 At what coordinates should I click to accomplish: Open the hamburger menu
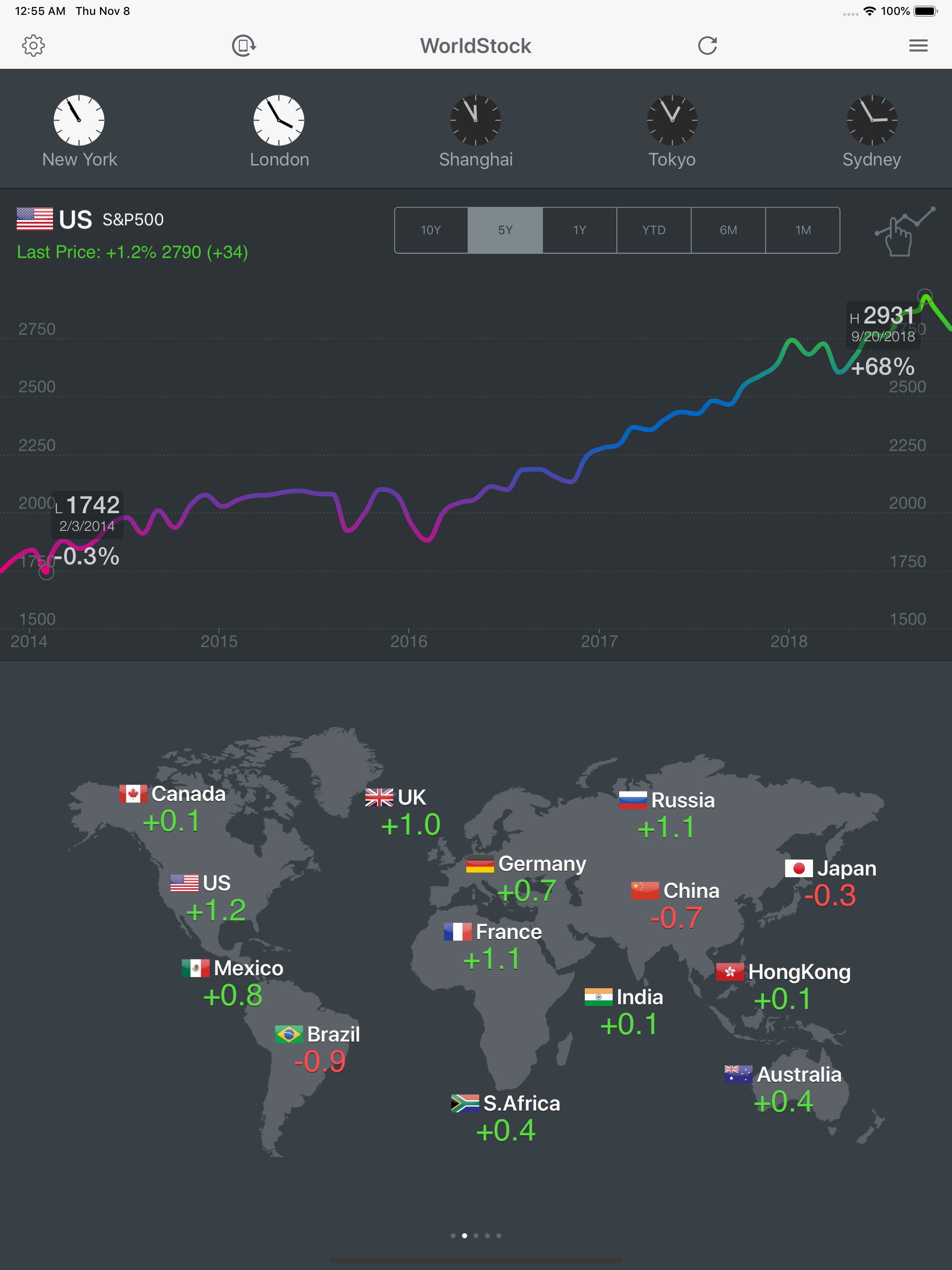(x=918, y=46)
